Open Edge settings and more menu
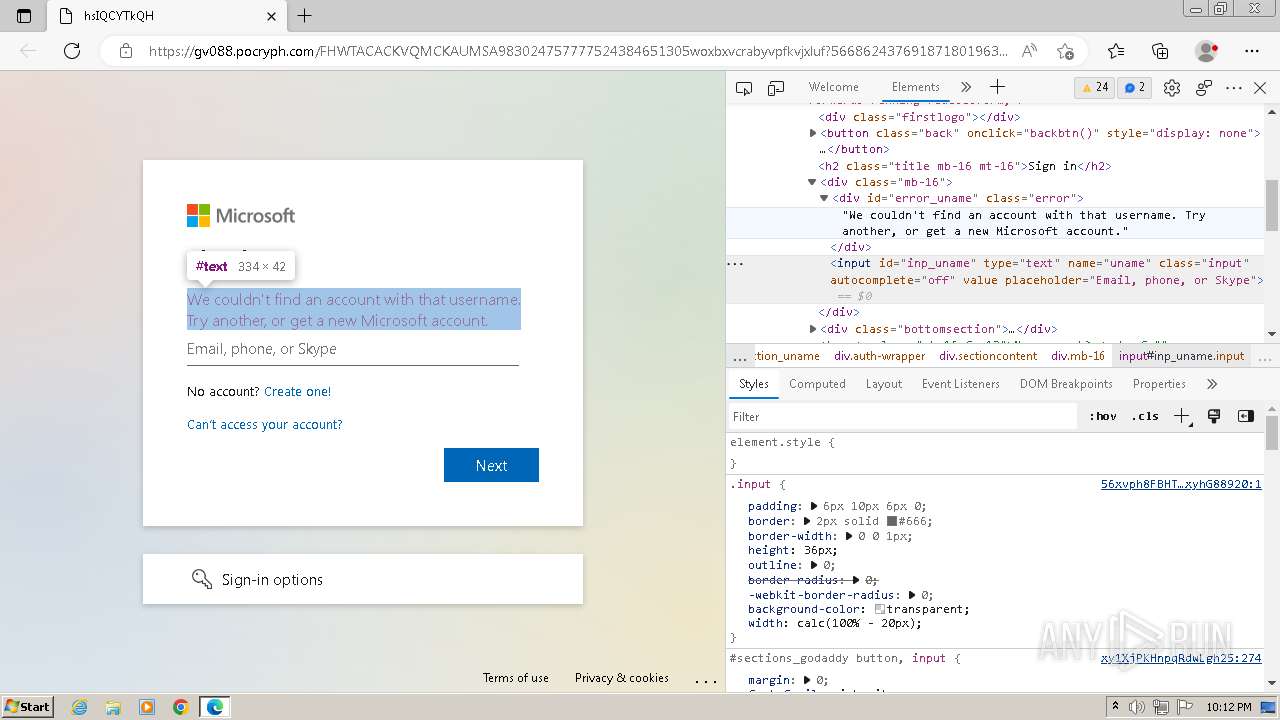Viewport: 1280px width, 720px height. pyautogui.click(x=1252, y=51)
